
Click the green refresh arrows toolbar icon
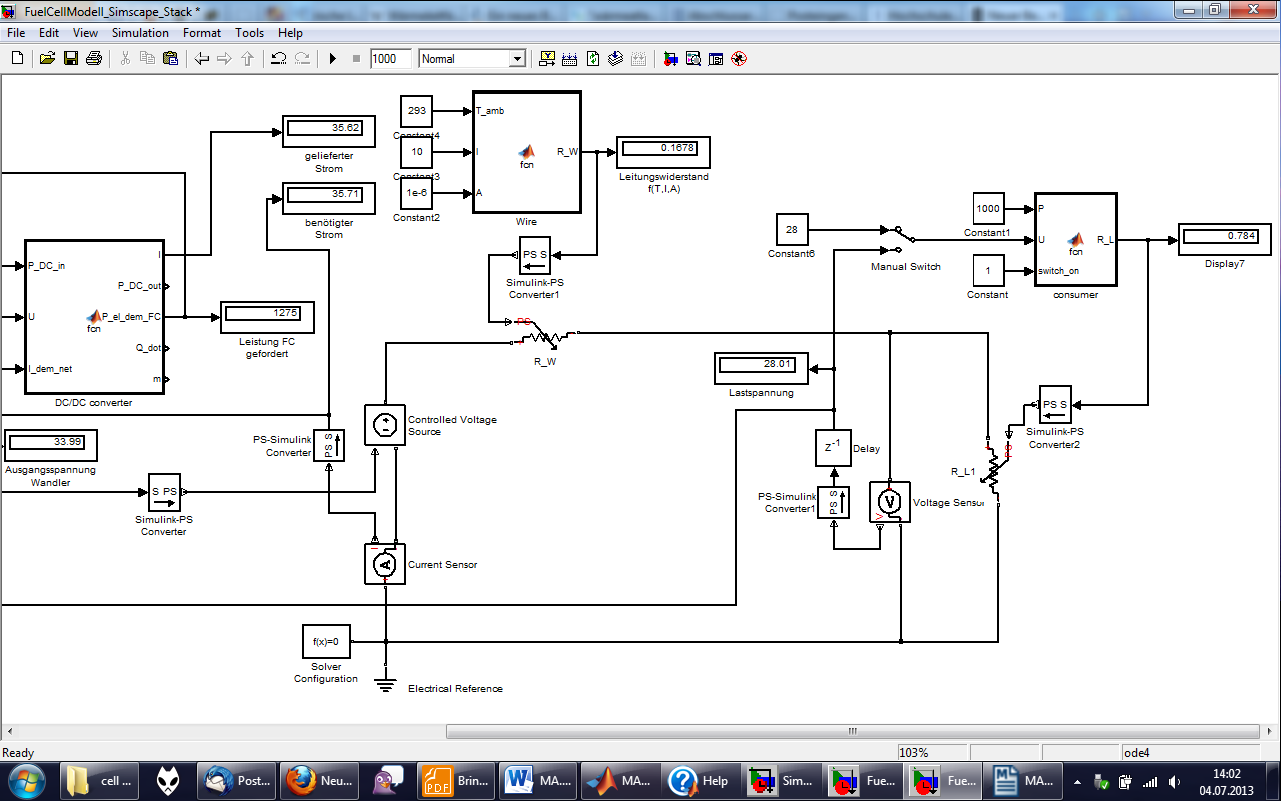tap(593, 59)
